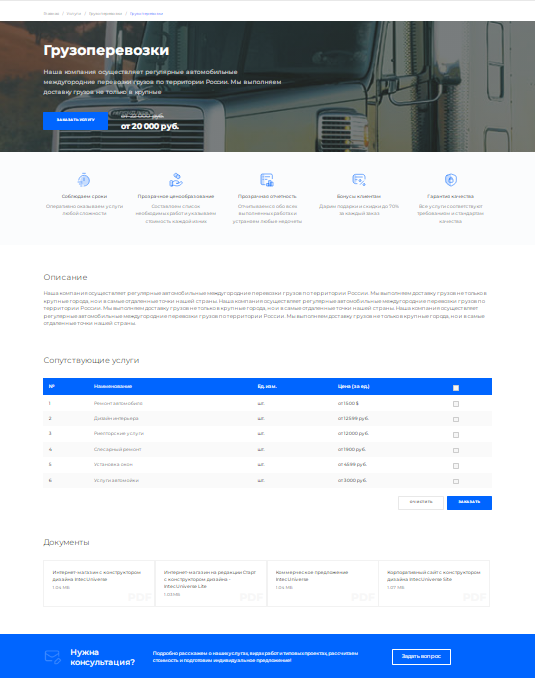Click the 'Заказать' button below the table
535x678 pixels.
(469, 502)
